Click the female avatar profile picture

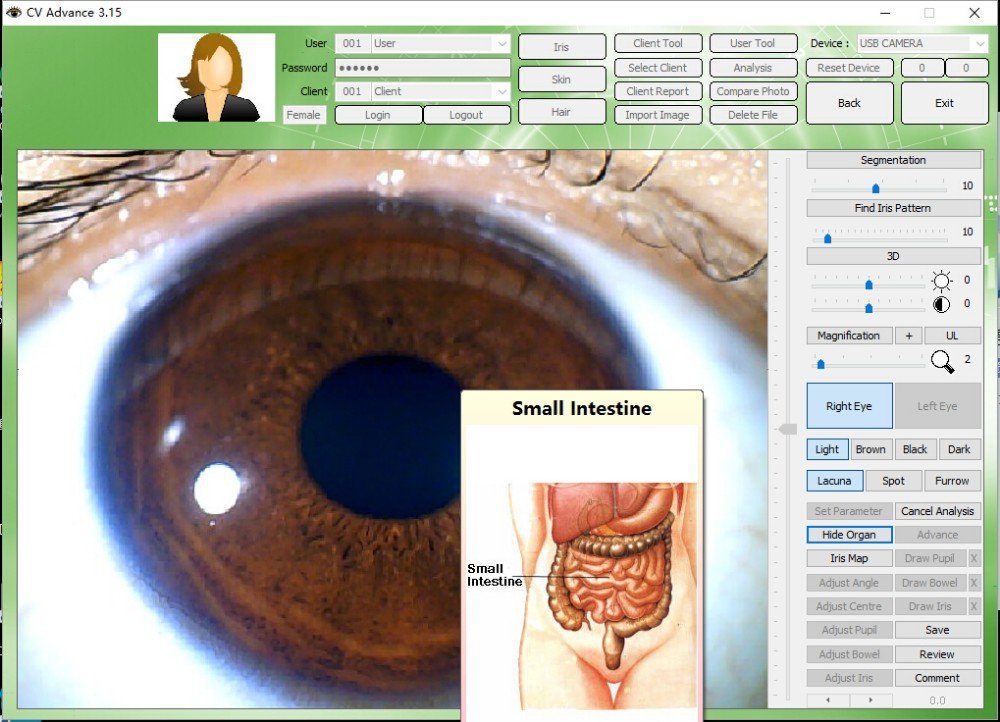[x=216, y=77]
